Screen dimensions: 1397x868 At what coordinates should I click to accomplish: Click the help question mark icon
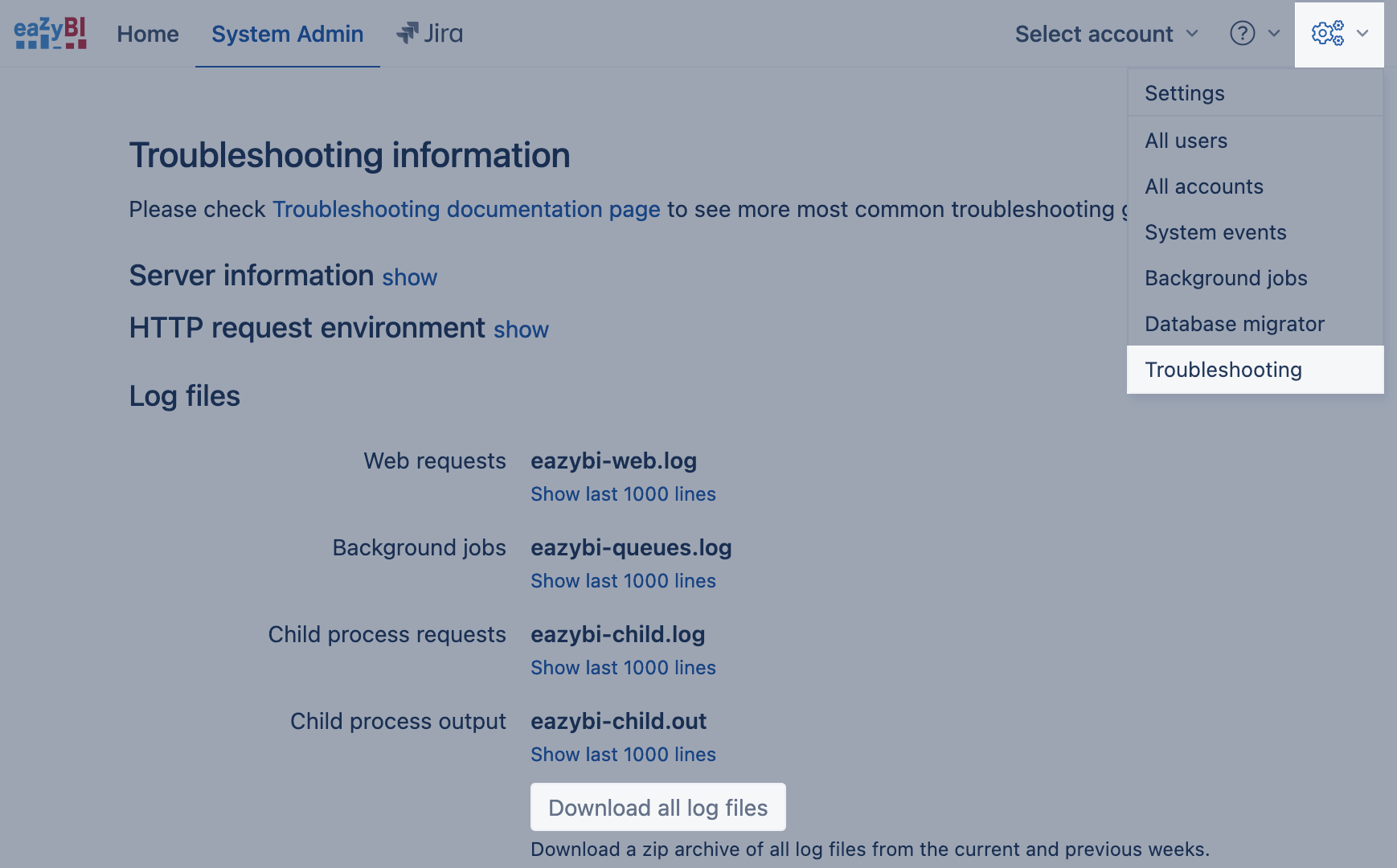pyautogui.click(x=1242, y=34)
